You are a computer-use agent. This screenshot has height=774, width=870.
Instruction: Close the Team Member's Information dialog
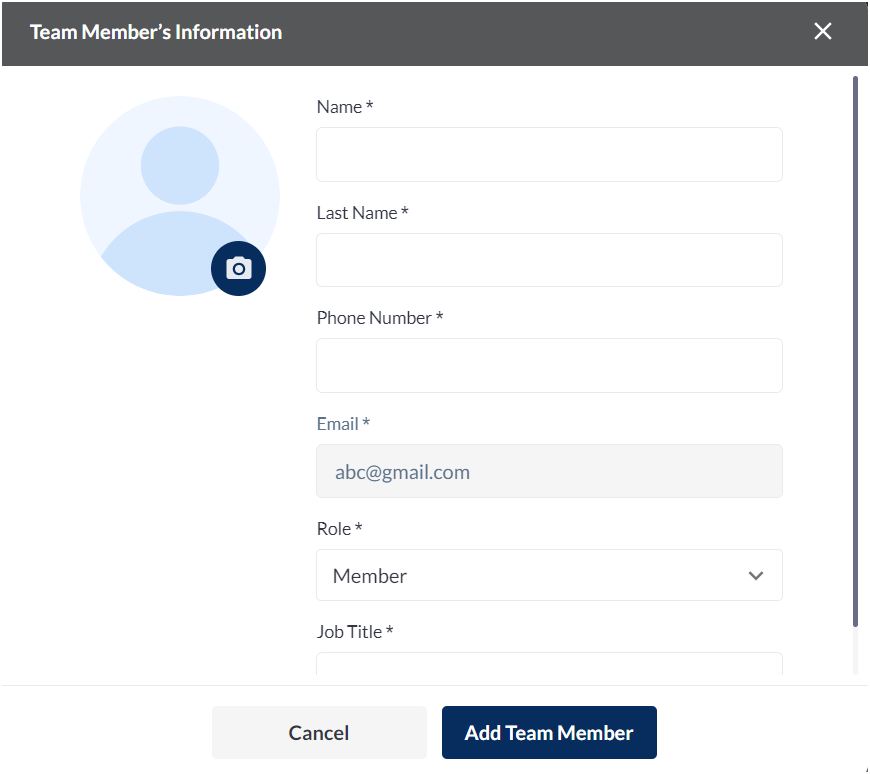[822, 32]
